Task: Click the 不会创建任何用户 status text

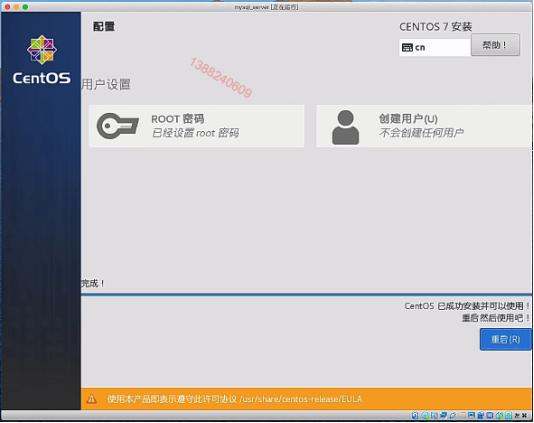Action: click(421, 133)
